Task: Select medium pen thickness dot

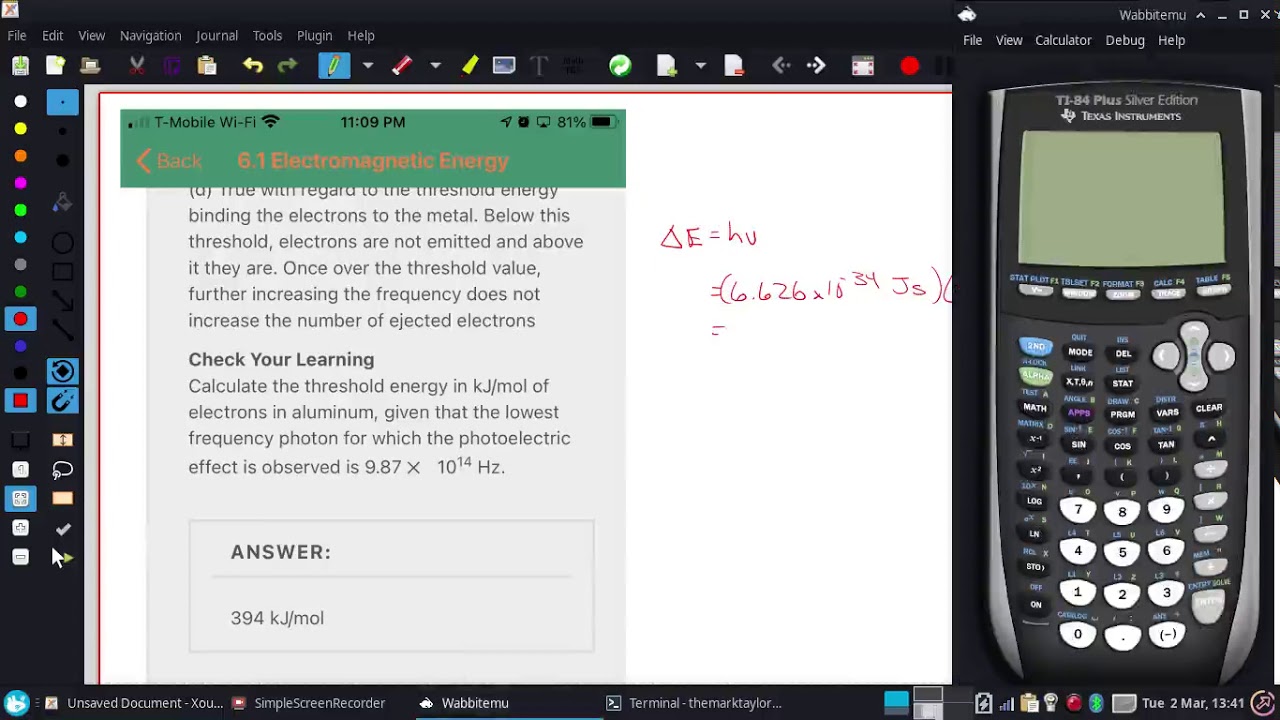Action: pos(62,131)
